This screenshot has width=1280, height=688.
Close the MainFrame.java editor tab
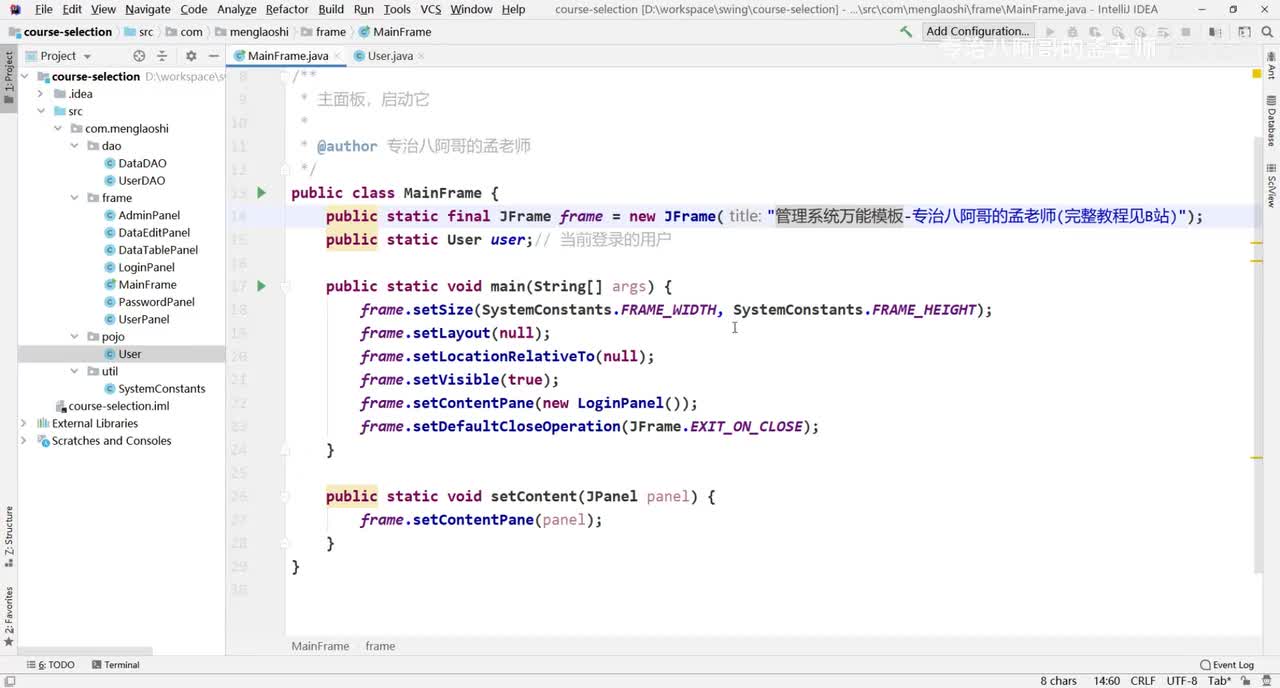(337, 56)
